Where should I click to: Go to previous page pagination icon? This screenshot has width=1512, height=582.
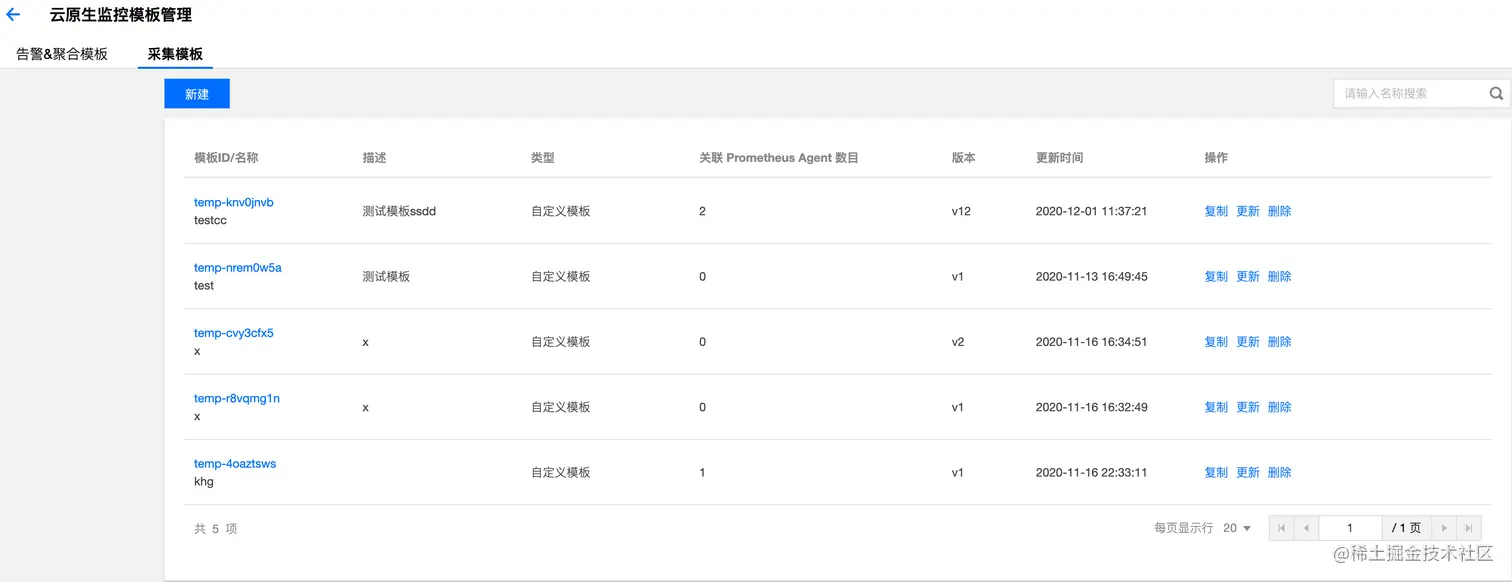point(1306,528)
